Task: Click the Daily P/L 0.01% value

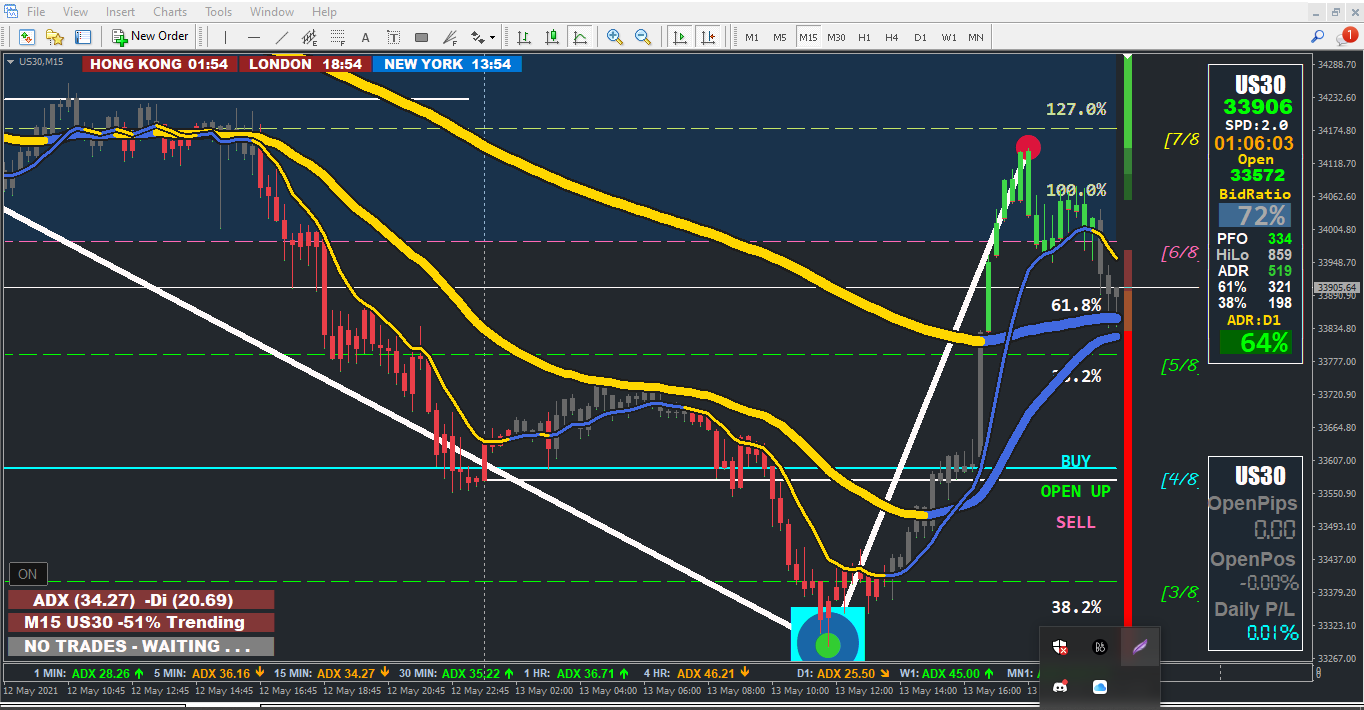Action: tap(1273, 632)
